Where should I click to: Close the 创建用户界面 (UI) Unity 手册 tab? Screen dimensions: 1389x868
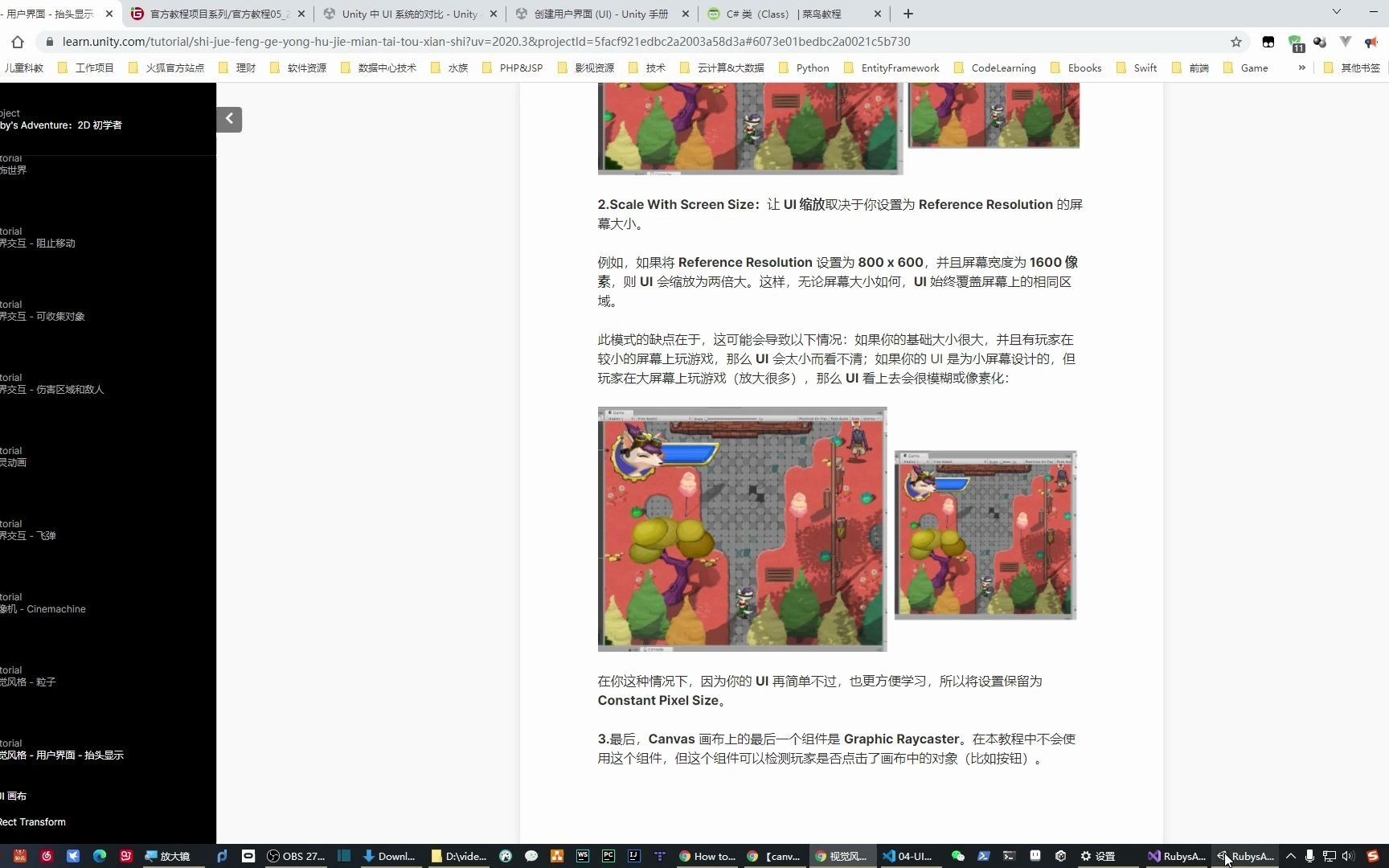pyautogui.click(x=685, y=14)
